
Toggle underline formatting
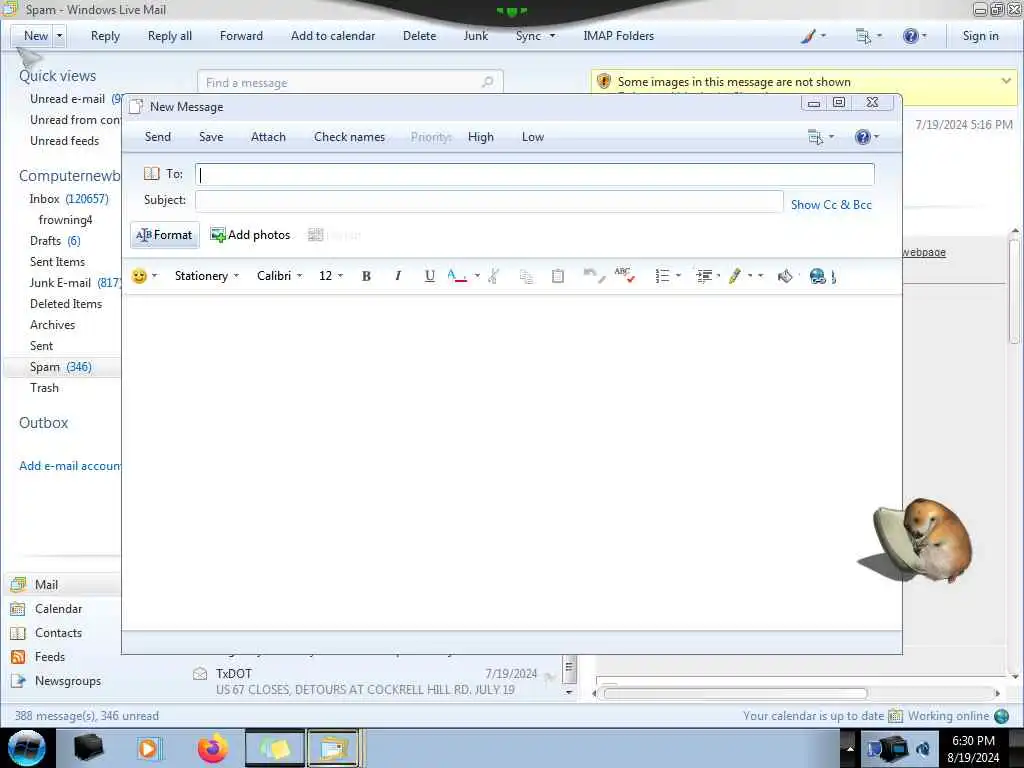(x=429, y=276)
